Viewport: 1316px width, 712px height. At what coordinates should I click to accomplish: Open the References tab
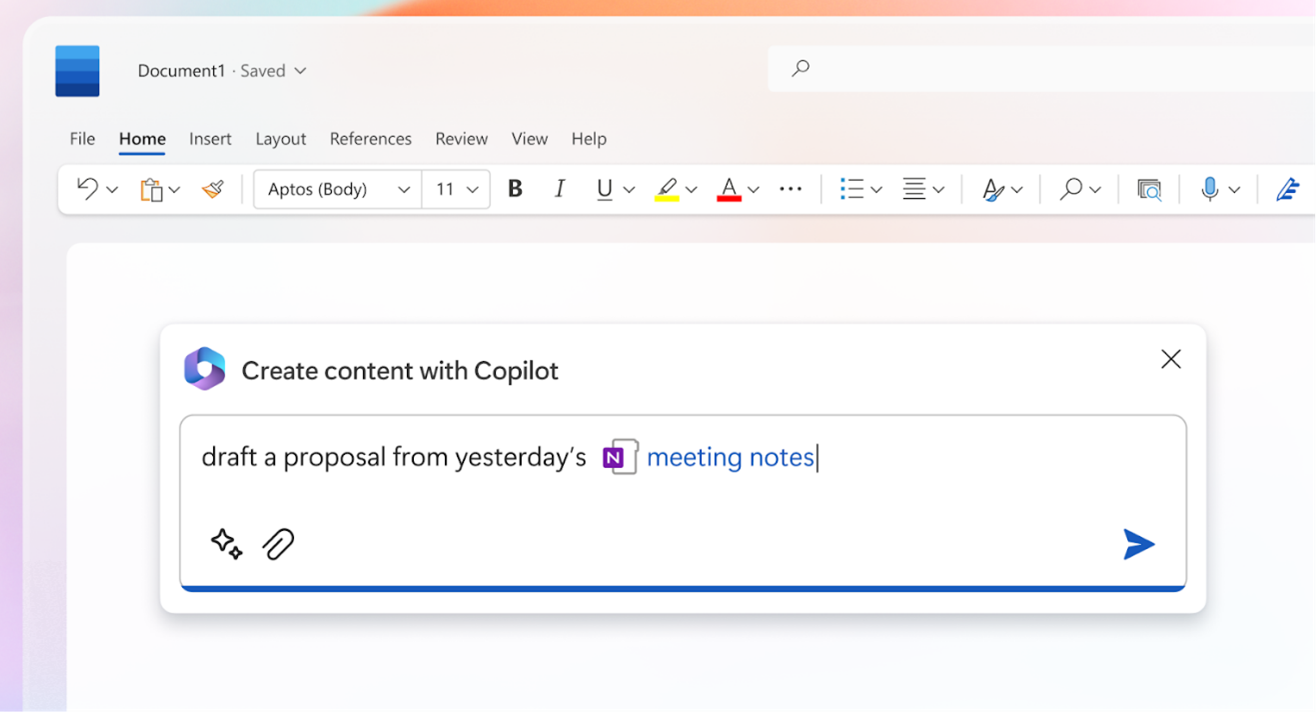pyautogui.click(x=371, y=139)
